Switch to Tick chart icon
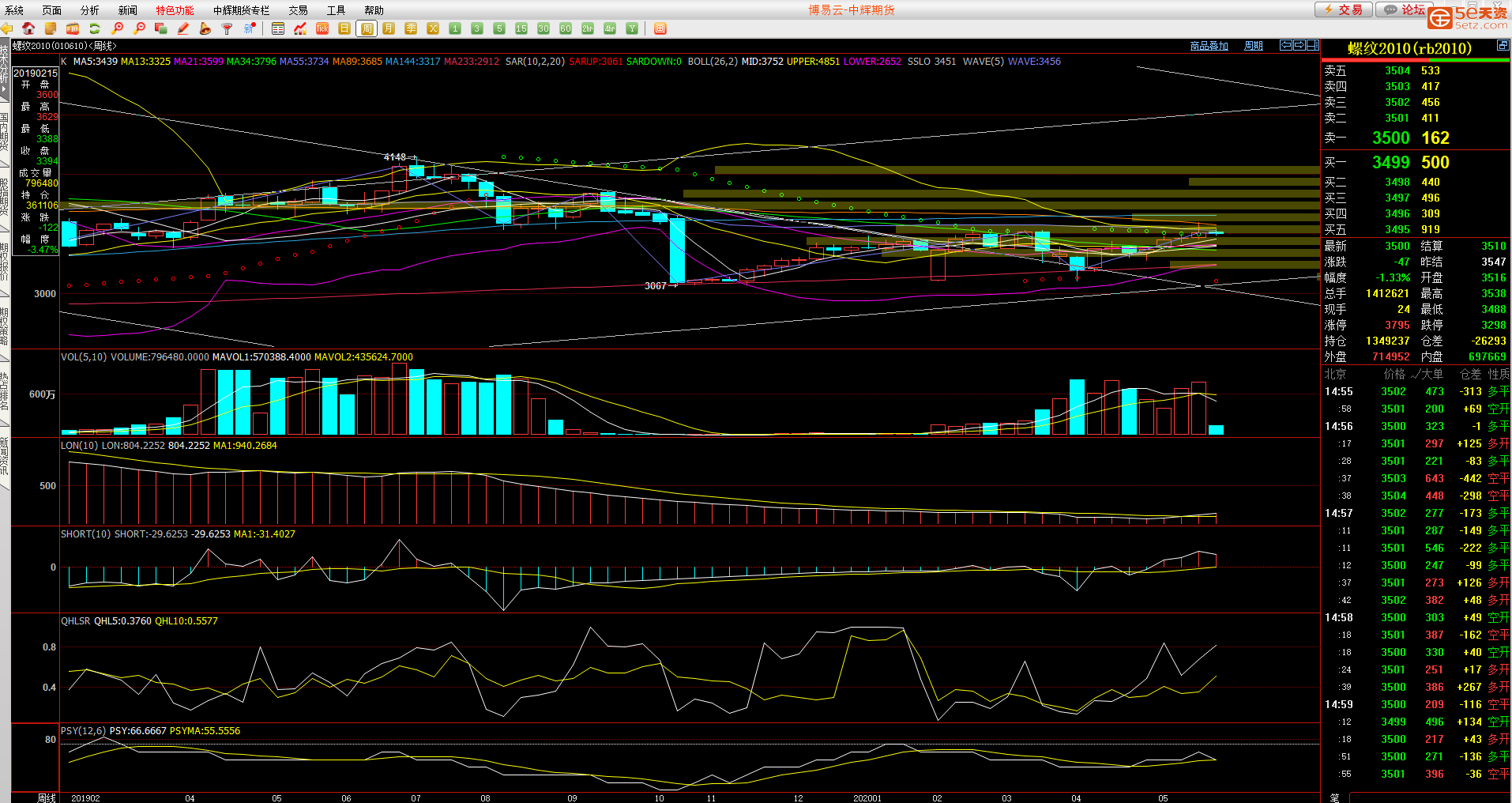The width and height of the screenshot is (1512, 803). pyautogui.click(x=322, y=28)
